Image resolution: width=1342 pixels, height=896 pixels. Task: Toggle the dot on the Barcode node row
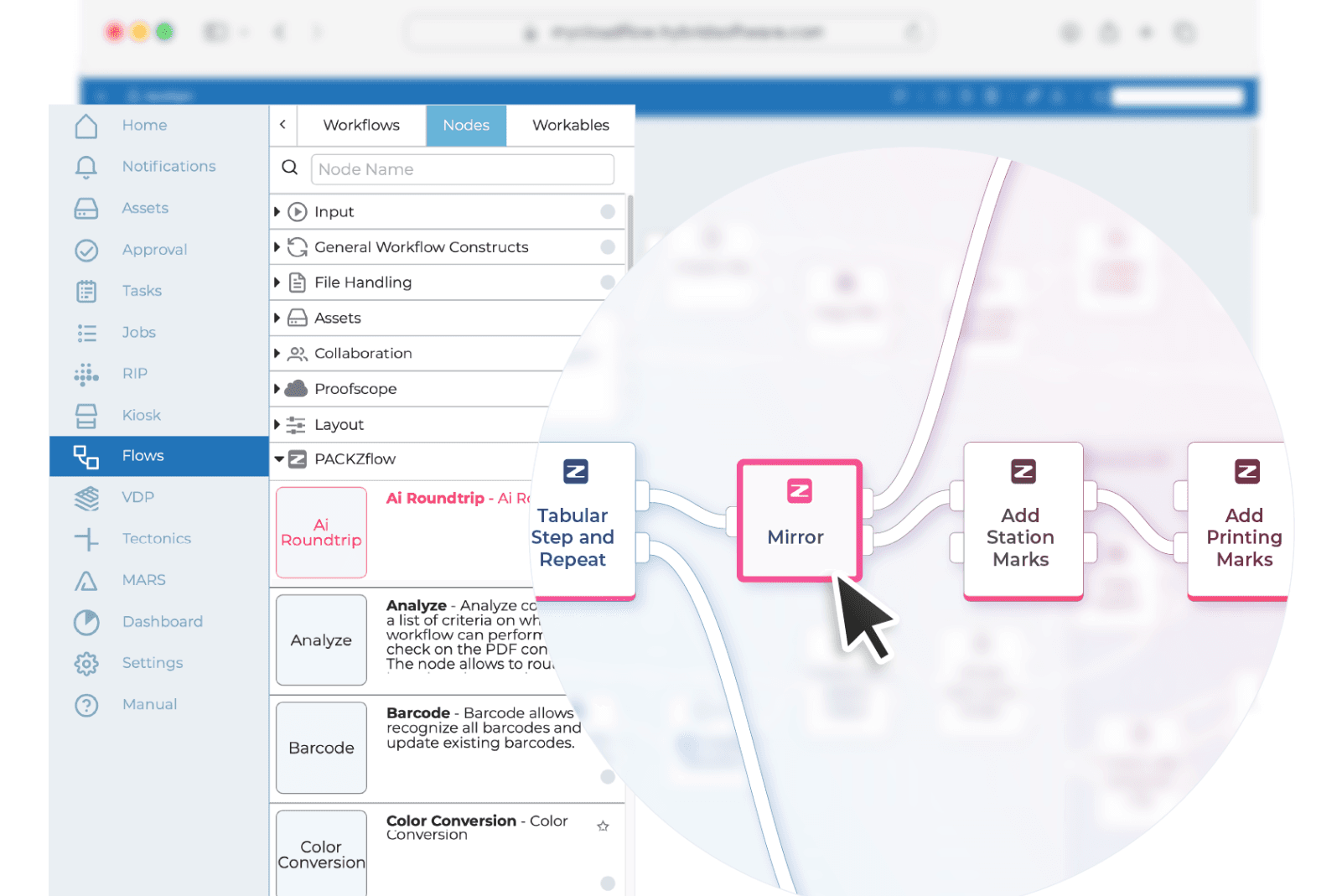pyautogui.click(x=608, y=777)
